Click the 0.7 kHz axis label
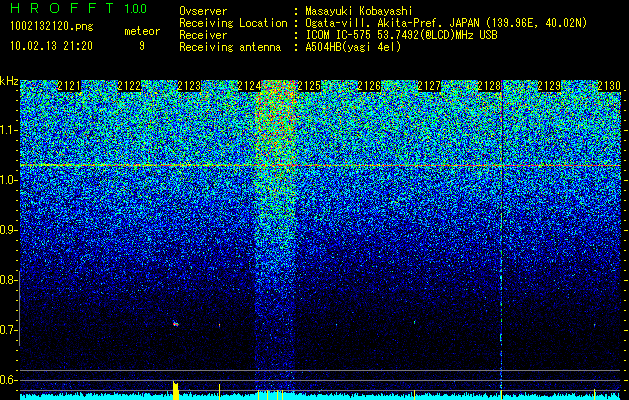The image size is (629, 400). coord(7,330)
